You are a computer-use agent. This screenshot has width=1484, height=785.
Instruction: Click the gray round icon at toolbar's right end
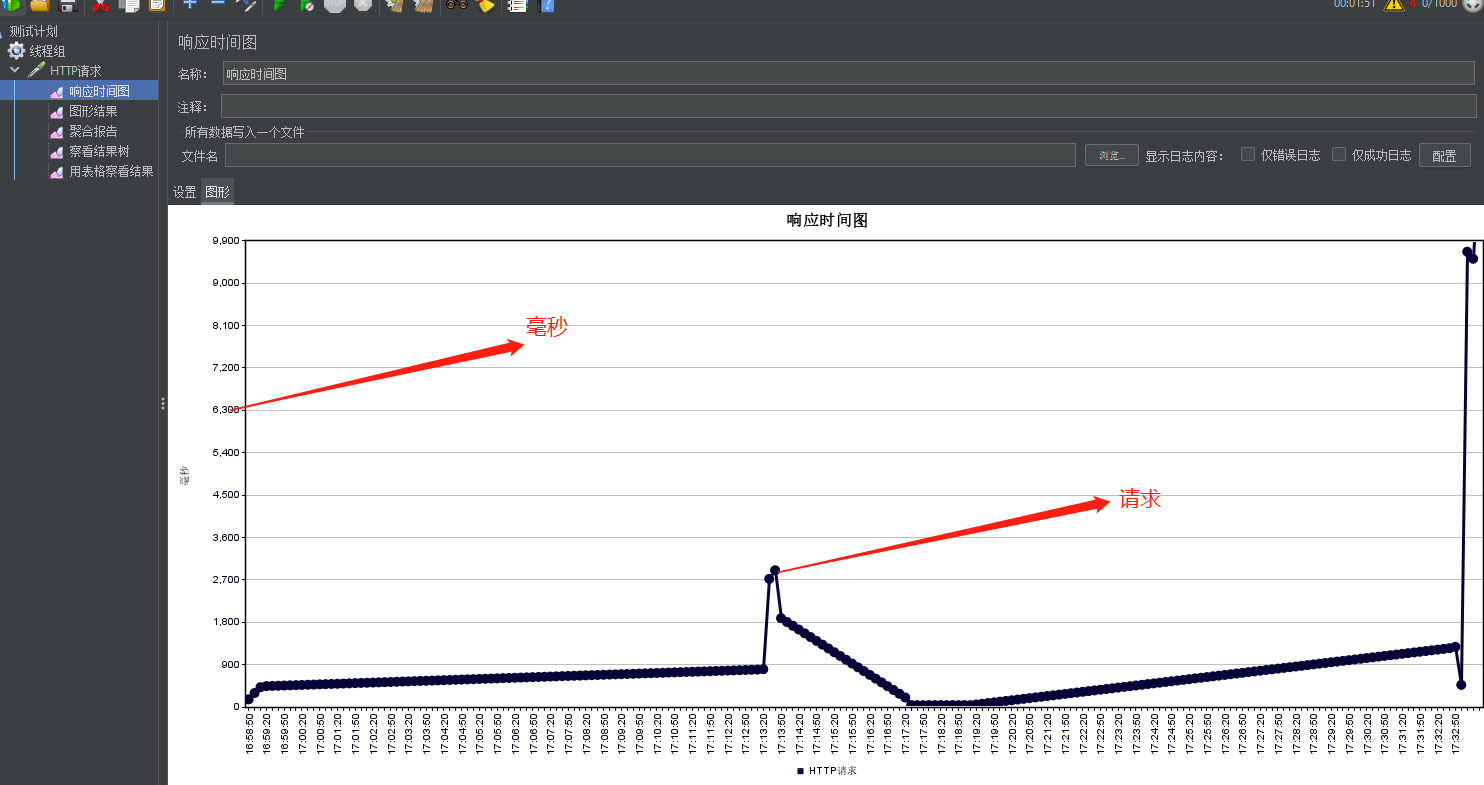1471,4
